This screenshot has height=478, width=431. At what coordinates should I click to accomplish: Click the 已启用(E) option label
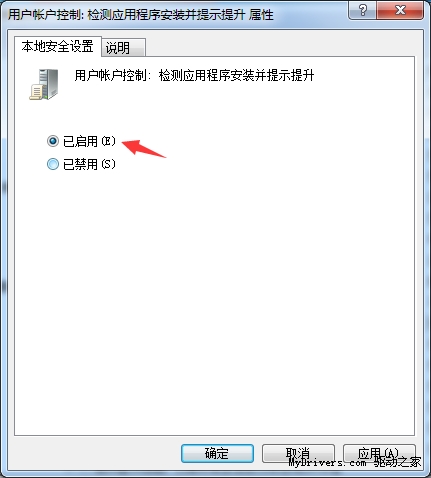point(89,141)
